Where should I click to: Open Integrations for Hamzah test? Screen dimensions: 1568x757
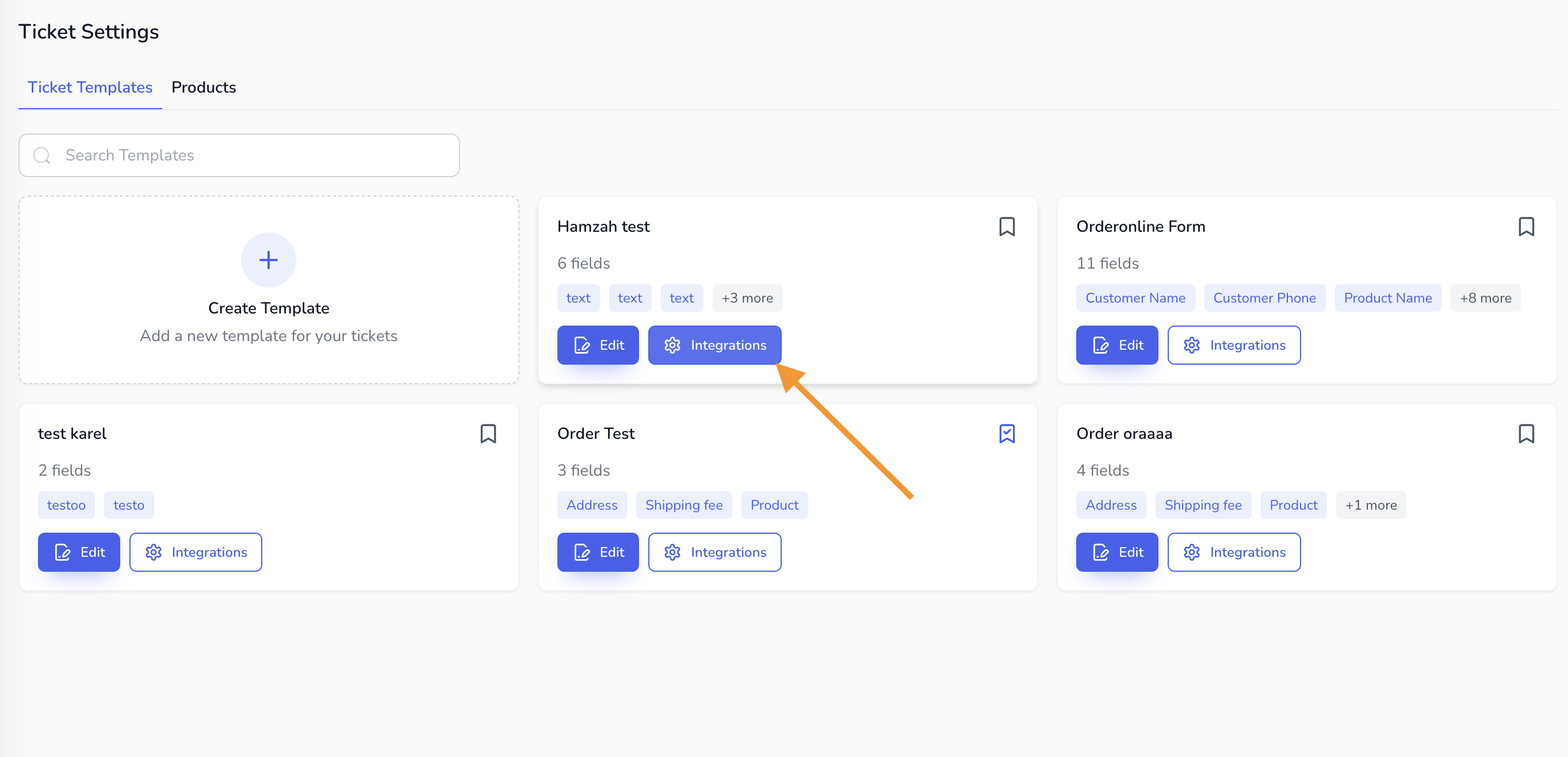tap(714, 345)
